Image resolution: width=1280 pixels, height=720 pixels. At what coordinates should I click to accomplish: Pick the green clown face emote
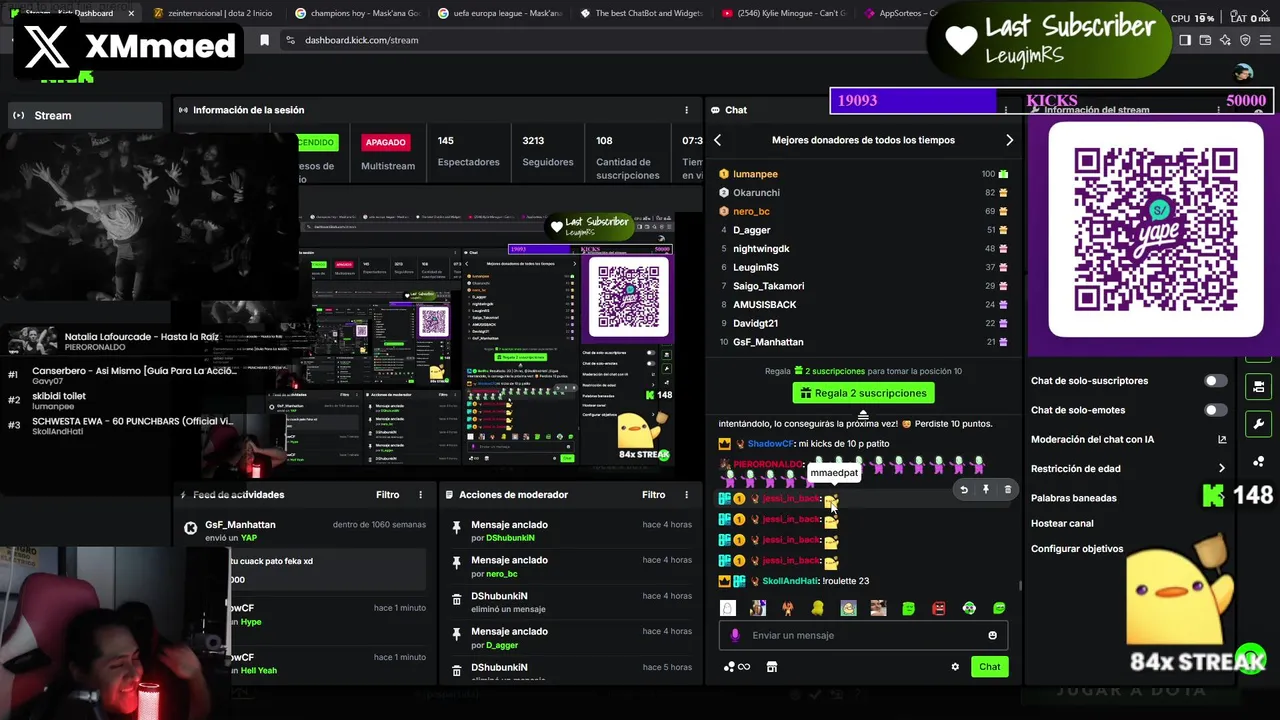click(x=969, y=608)
